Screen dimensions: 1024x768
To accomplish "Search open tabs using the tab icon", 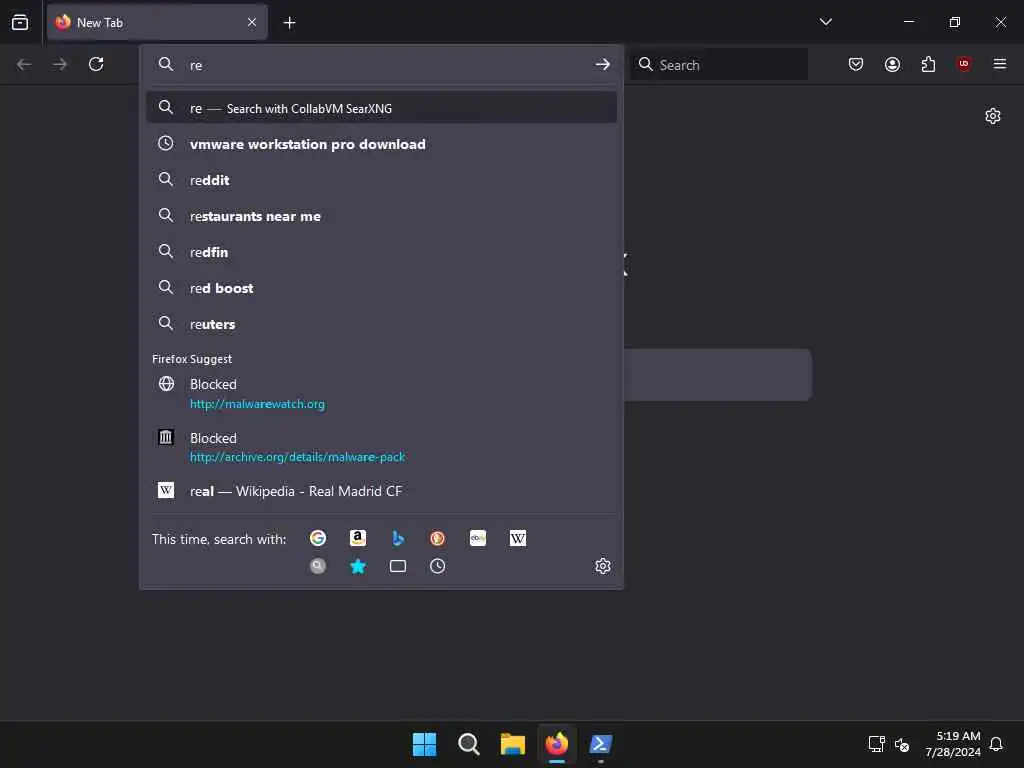I will [398, 566].
